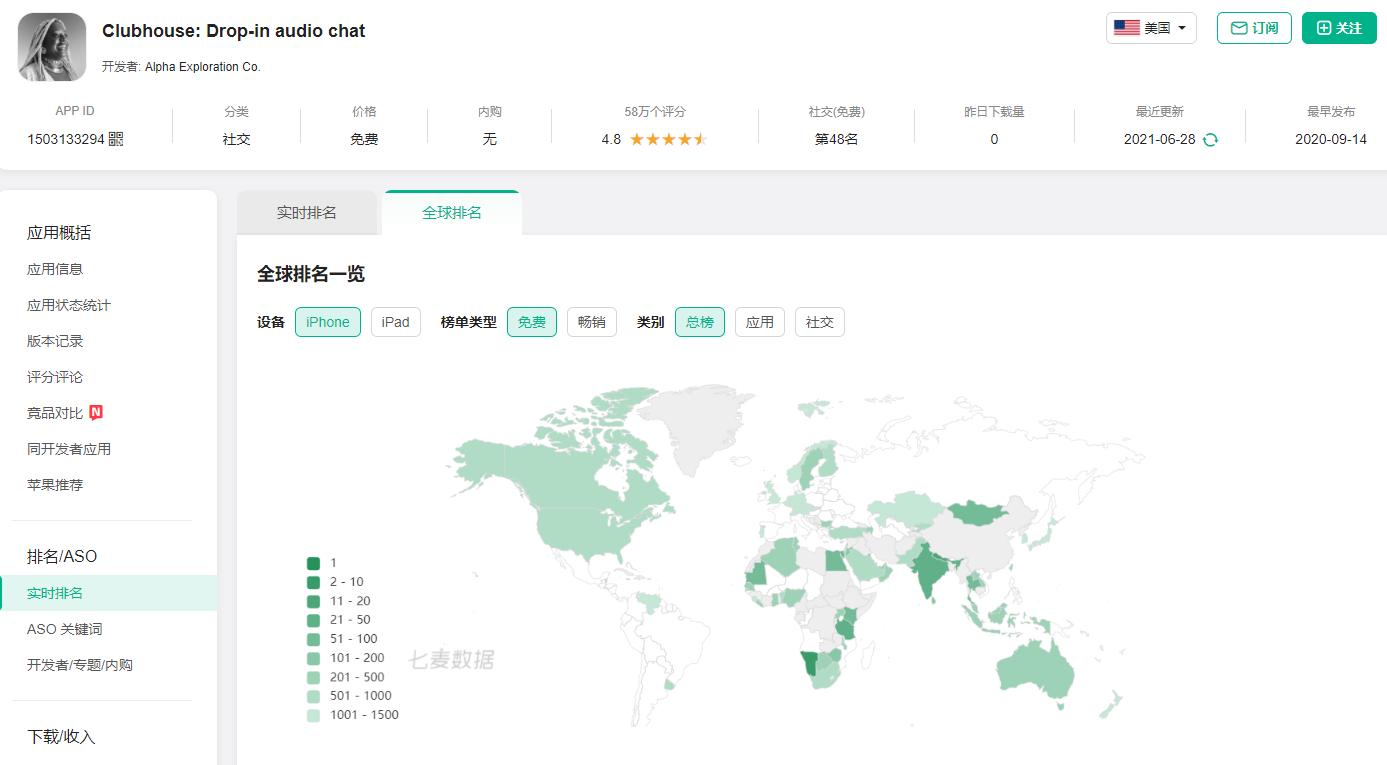Select the 社交 category filter
This screenshot has height=765, width=1387.
819,322
